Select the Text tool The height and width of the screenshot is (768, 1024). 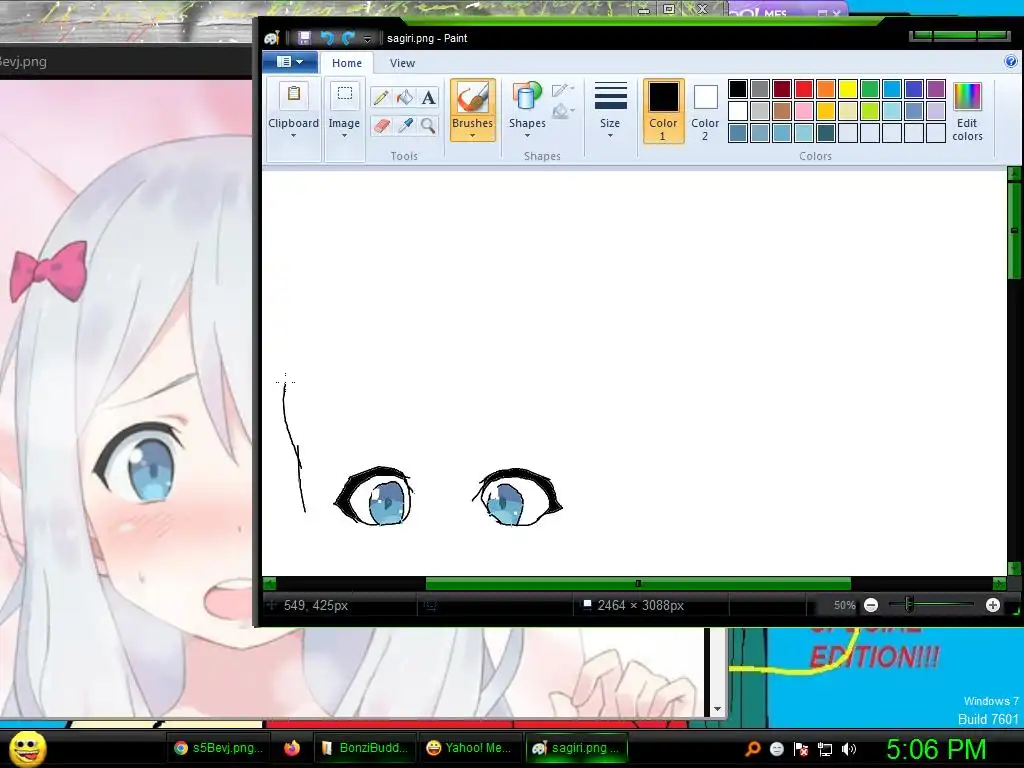pos(428,98)
